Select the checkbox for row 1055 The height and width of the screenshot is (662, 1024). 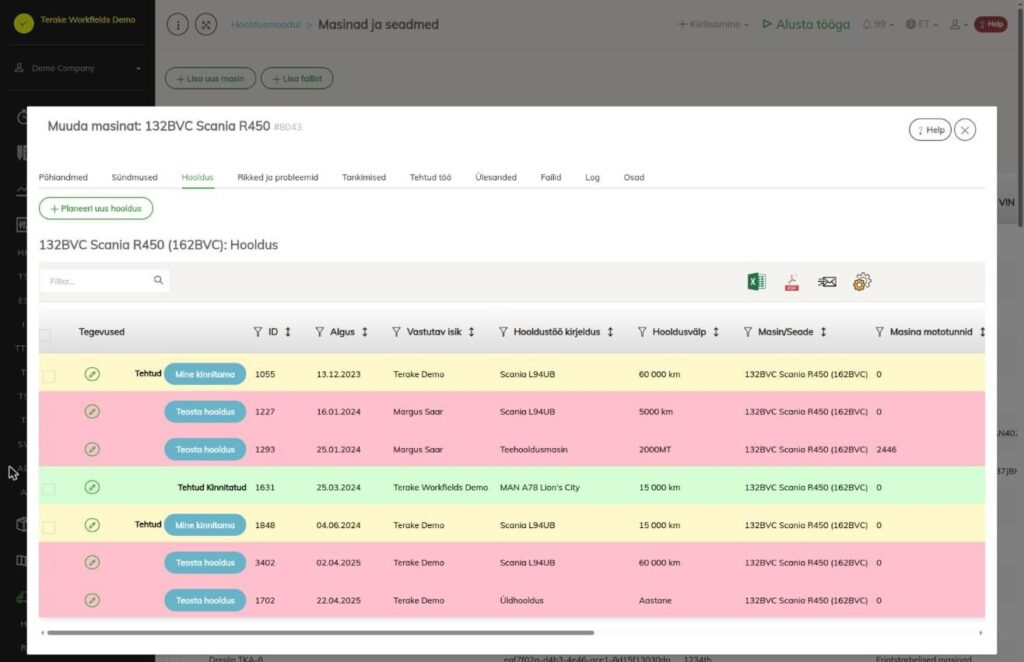pyautogui.click(x=49, y=376)
